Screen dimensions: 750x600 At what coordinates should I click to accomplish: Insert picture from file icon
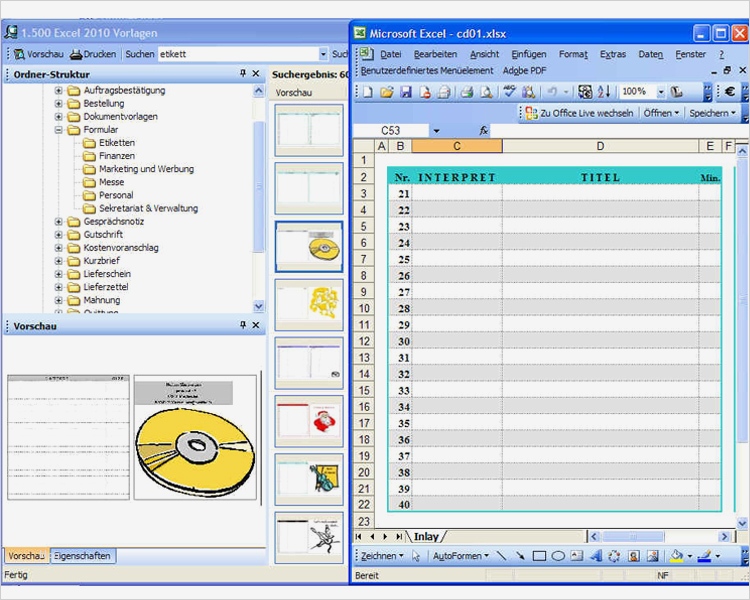(652, 556)
